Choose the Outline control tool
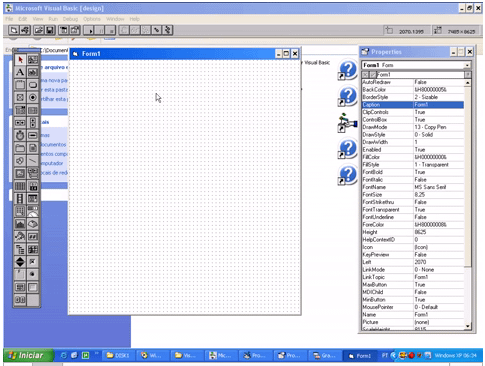The width and height of the screenshot is (485, 366). [x=20, y=249]
